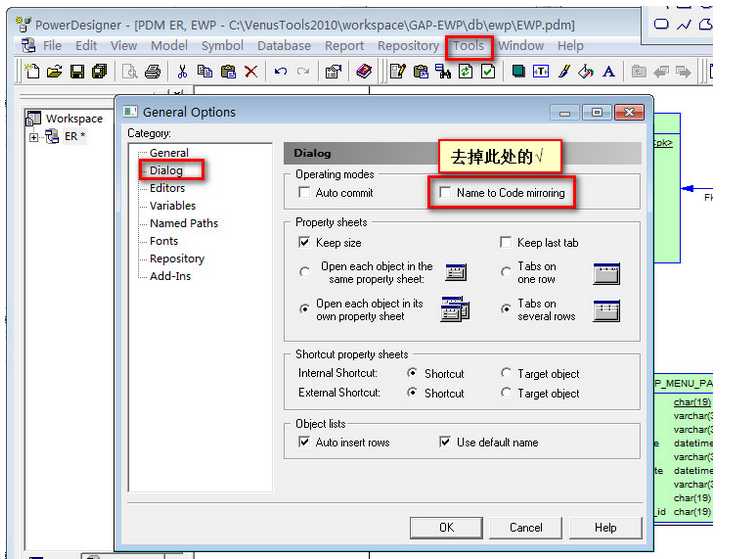Click the tabs on several rows illustration
The image size is (732, 559).
pos(607,311)
